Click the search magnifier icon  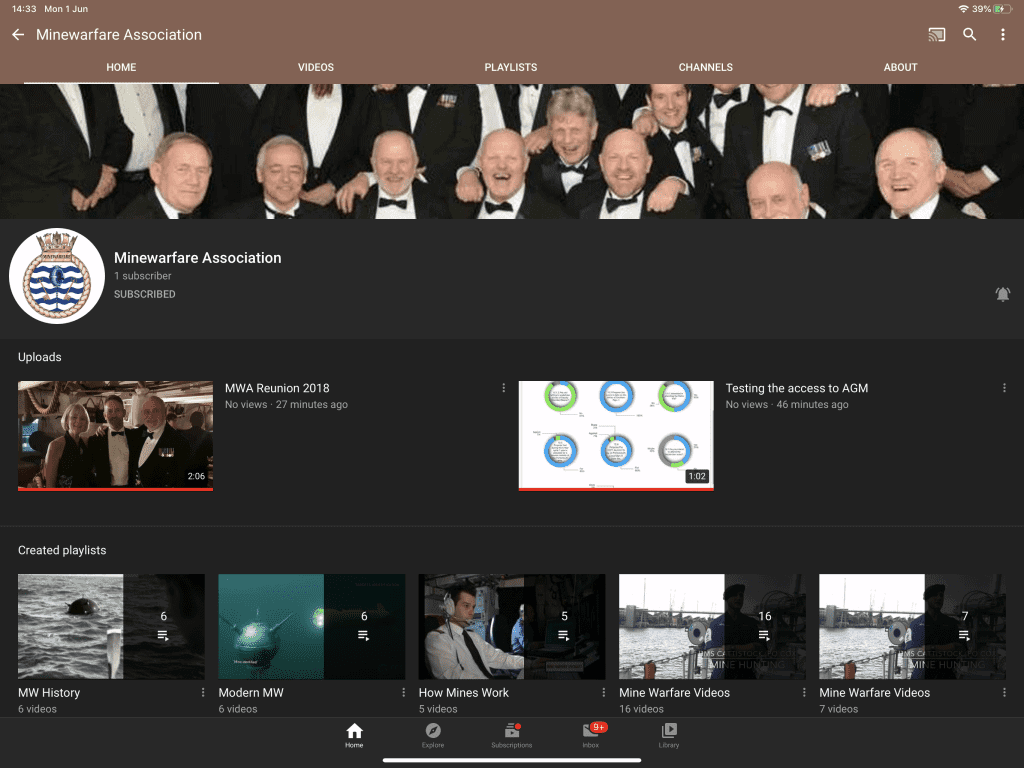click(x=970, y=35)
